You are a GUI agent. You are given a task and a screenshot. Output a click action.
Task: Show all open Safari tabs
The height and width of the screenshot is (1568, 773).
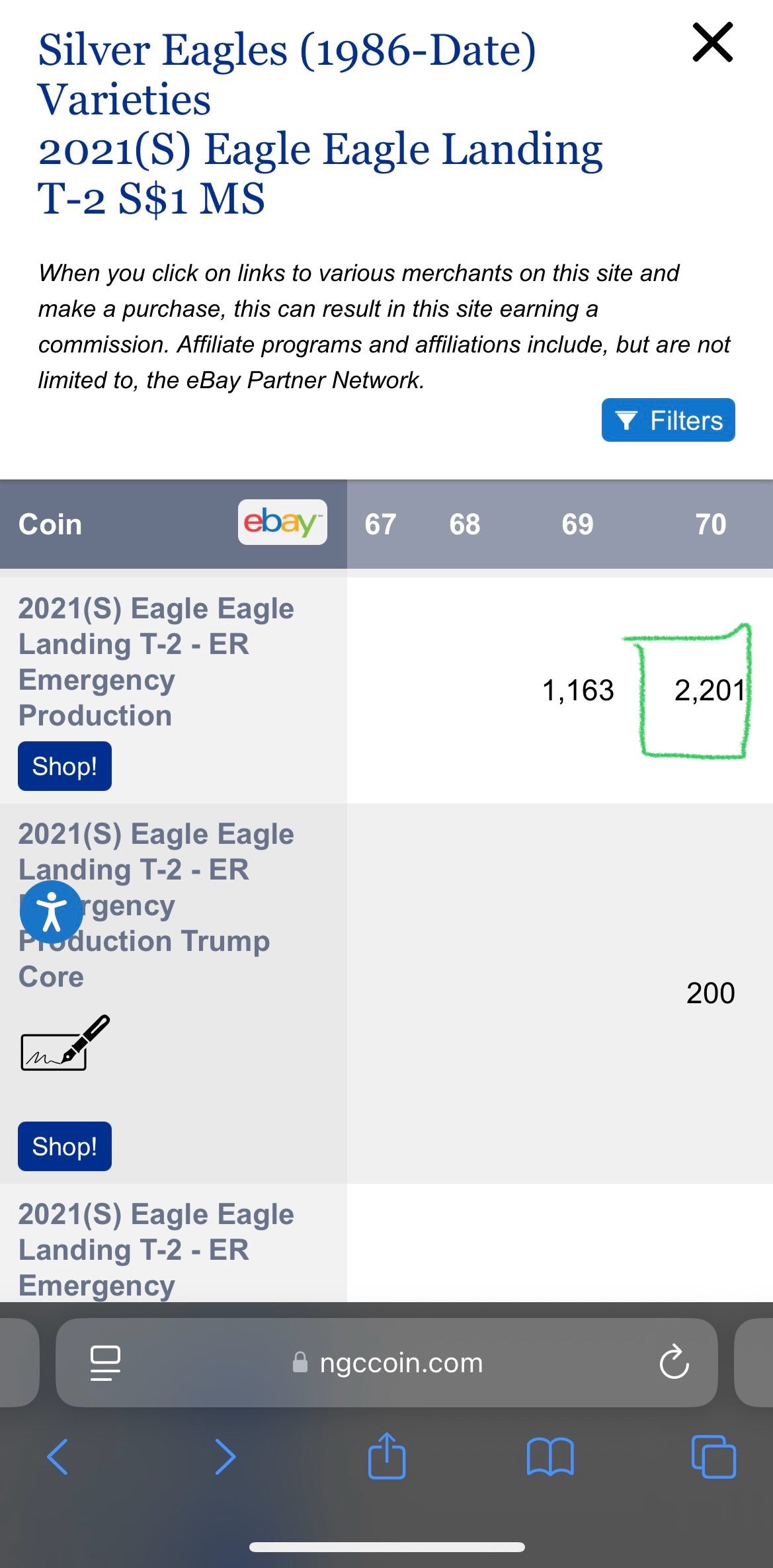coord(713,1457)
